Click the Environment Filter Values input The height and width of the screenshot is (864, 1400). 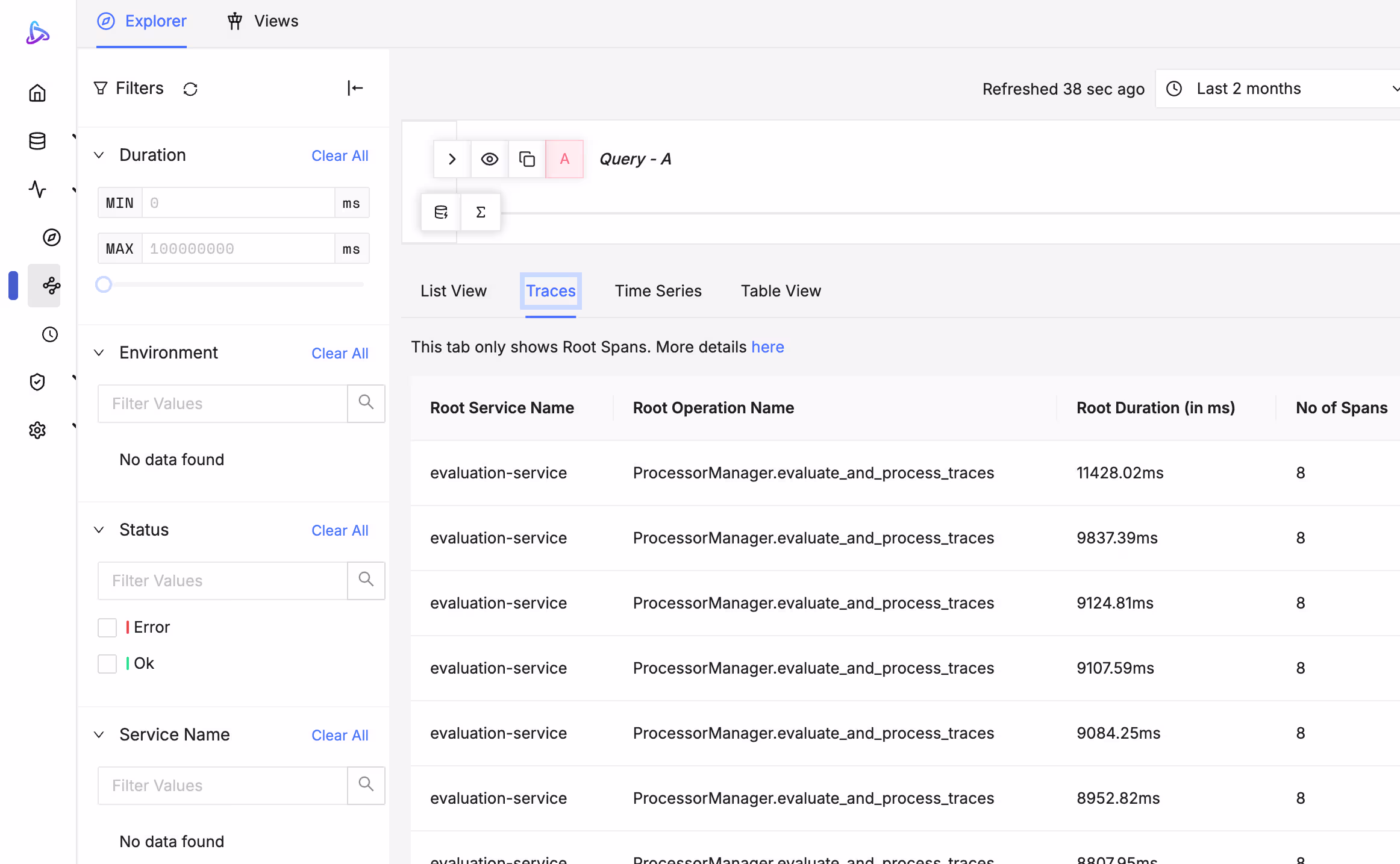tap(222, 404)
